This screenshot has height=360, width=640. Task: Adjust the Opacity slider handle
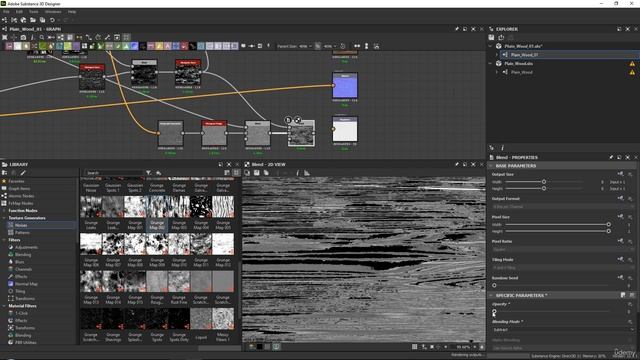[x=494, y=311]
